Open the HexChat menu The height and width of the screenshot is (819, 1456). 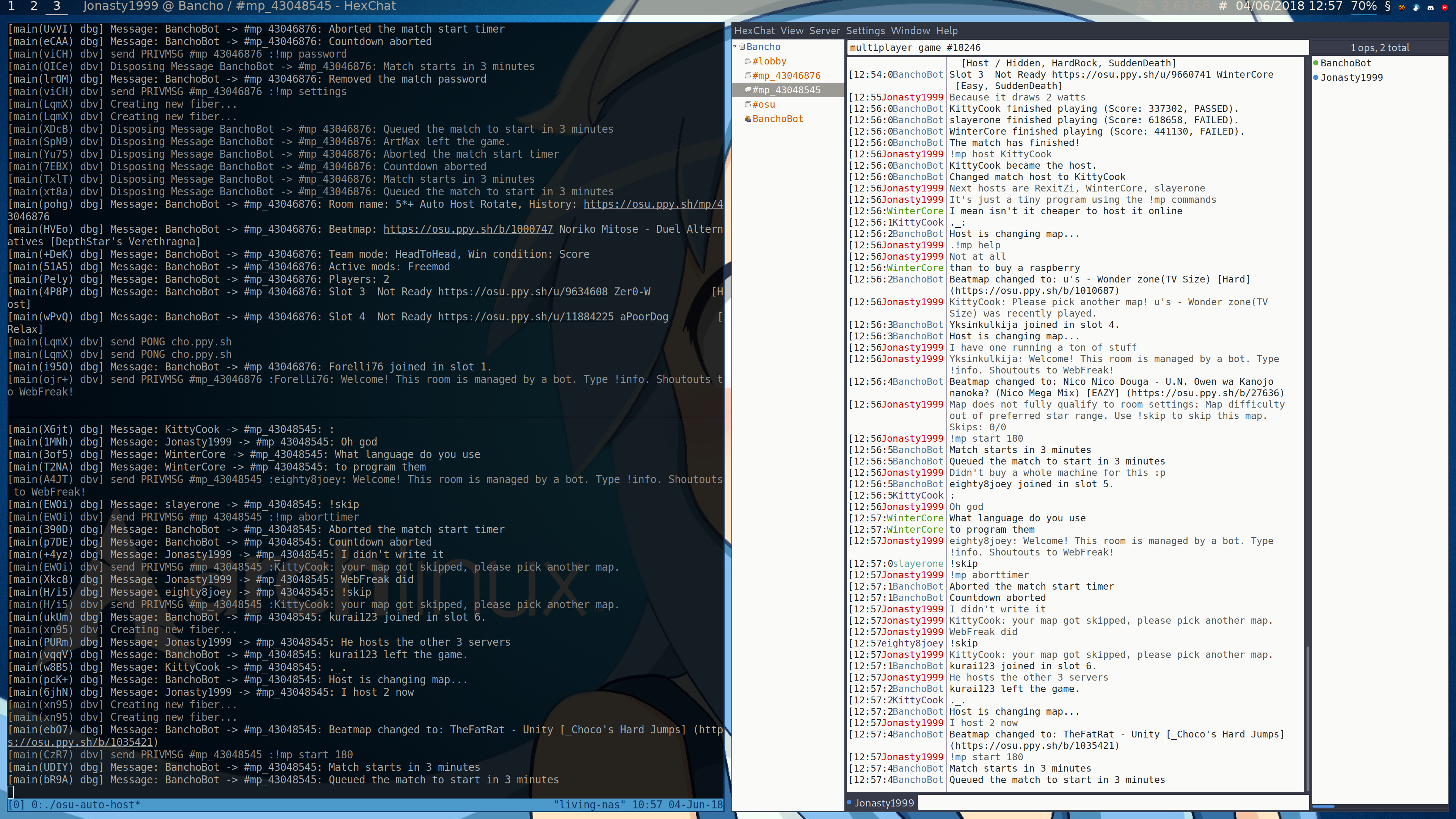pos(754,30)
